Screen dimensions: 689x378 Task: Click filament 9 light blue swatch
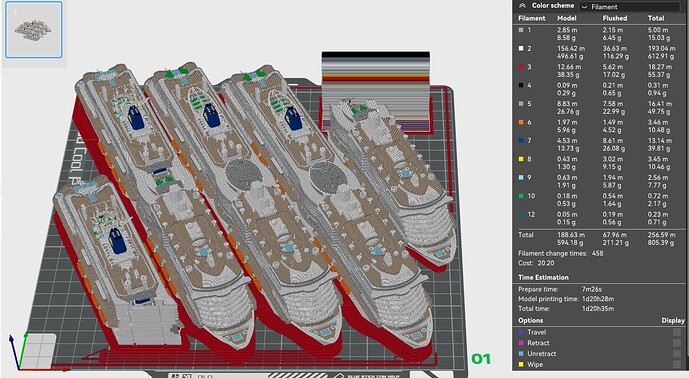click(x=521, y=178)
